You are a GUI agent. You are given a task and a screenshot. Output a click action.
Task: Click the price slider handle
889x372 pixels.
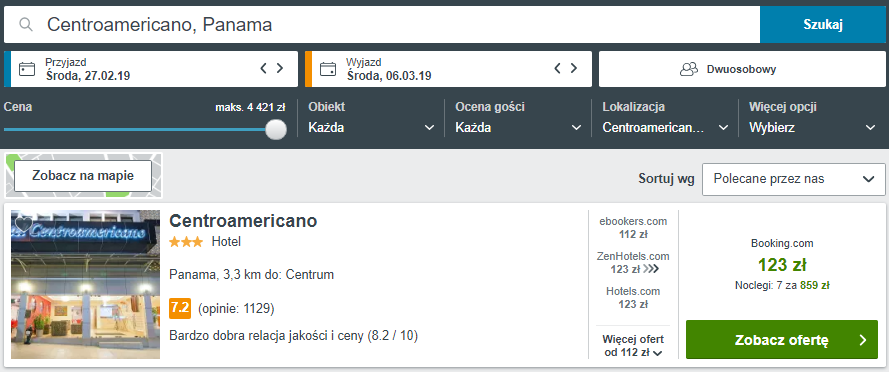276,129
